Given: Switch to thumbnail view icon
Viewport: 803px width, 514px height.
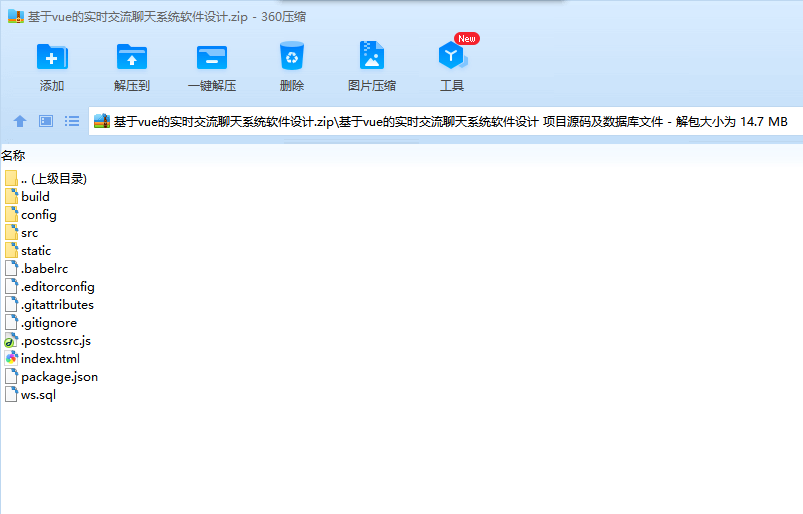Looking at the screenshot, I should tap(46, 121).
